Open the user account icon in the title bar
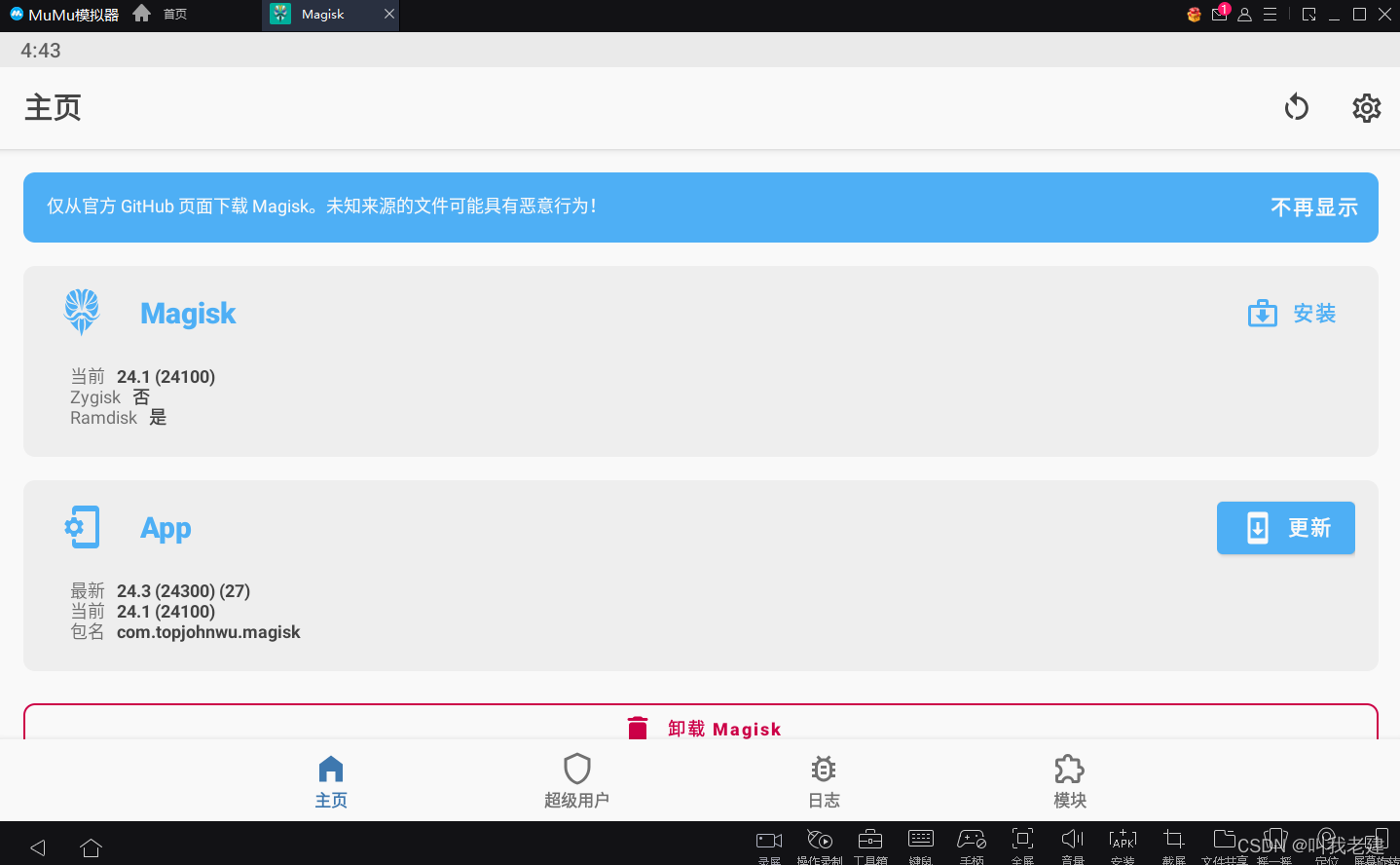 pos(1244,15)
